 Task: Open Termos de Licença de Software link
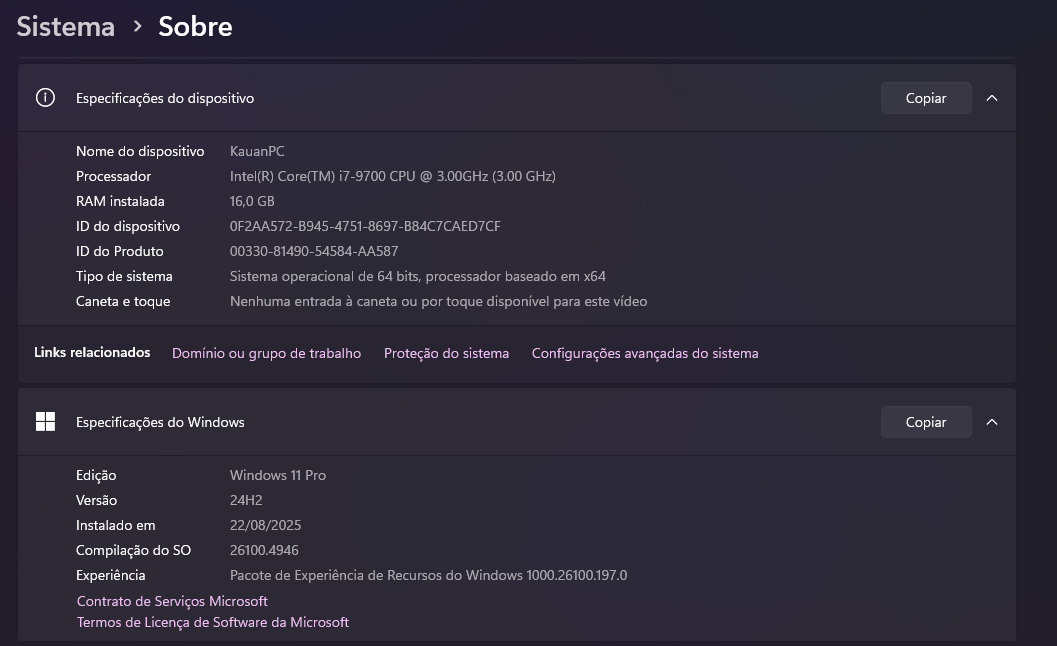point(212,622)
